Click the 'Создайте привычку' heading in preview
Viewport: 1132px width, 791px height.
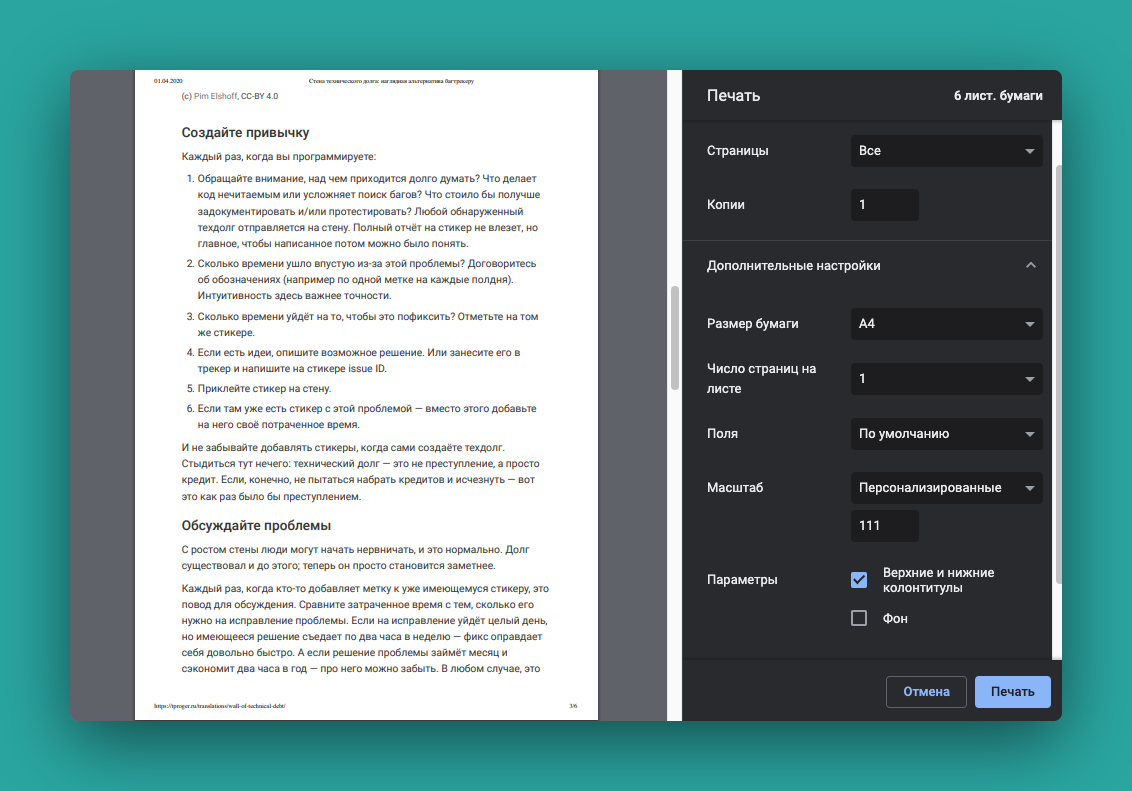tap(245, 133)
